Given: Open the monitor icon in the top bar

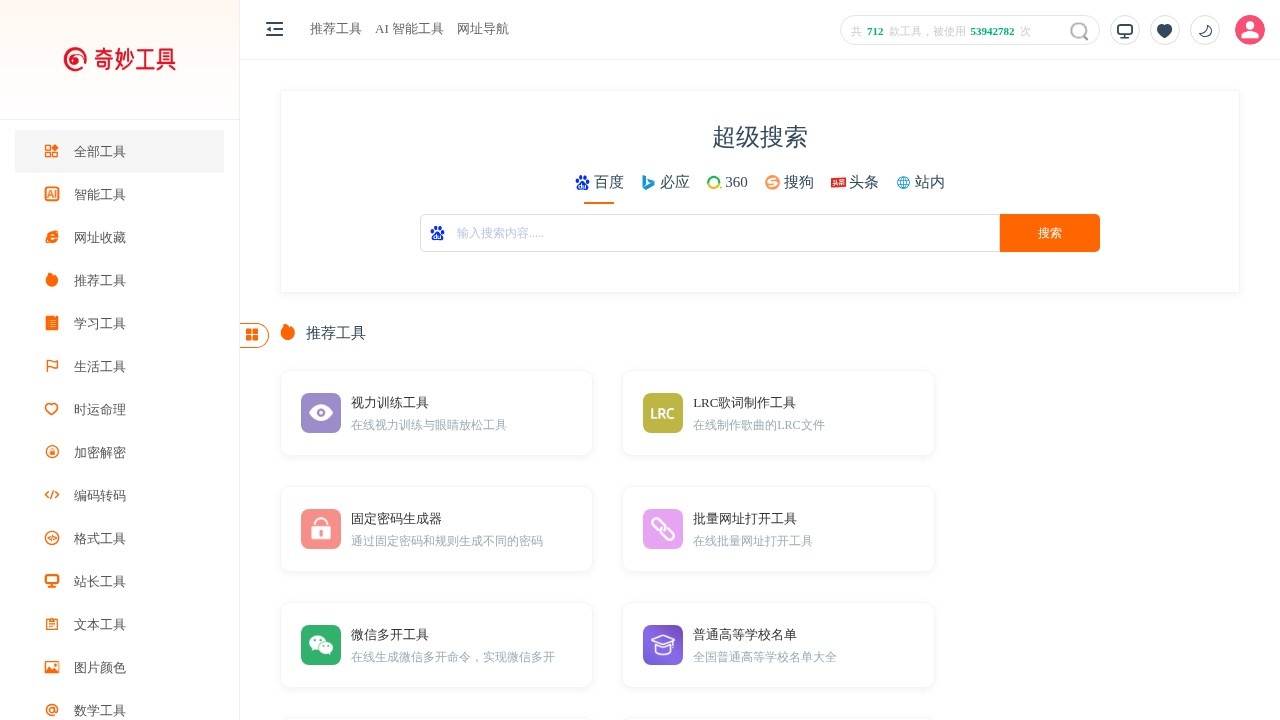Looking at the screenshot, I should point(1125,30).
